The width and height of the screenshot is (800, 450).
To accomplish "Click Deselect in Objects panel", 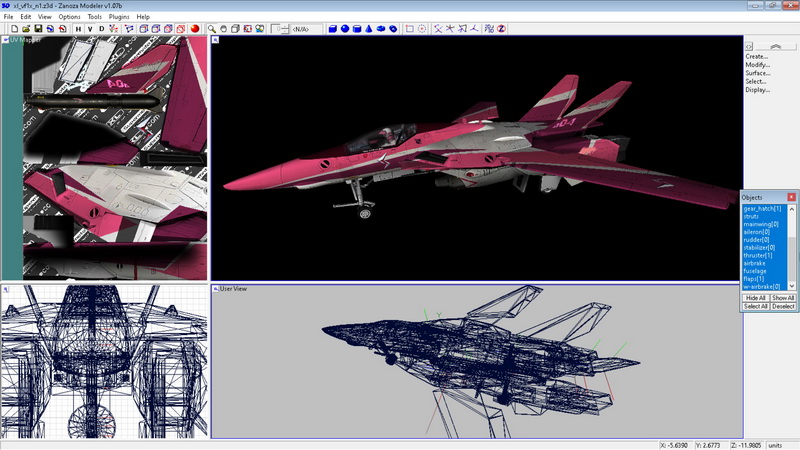I will click(x=783, y=306).
